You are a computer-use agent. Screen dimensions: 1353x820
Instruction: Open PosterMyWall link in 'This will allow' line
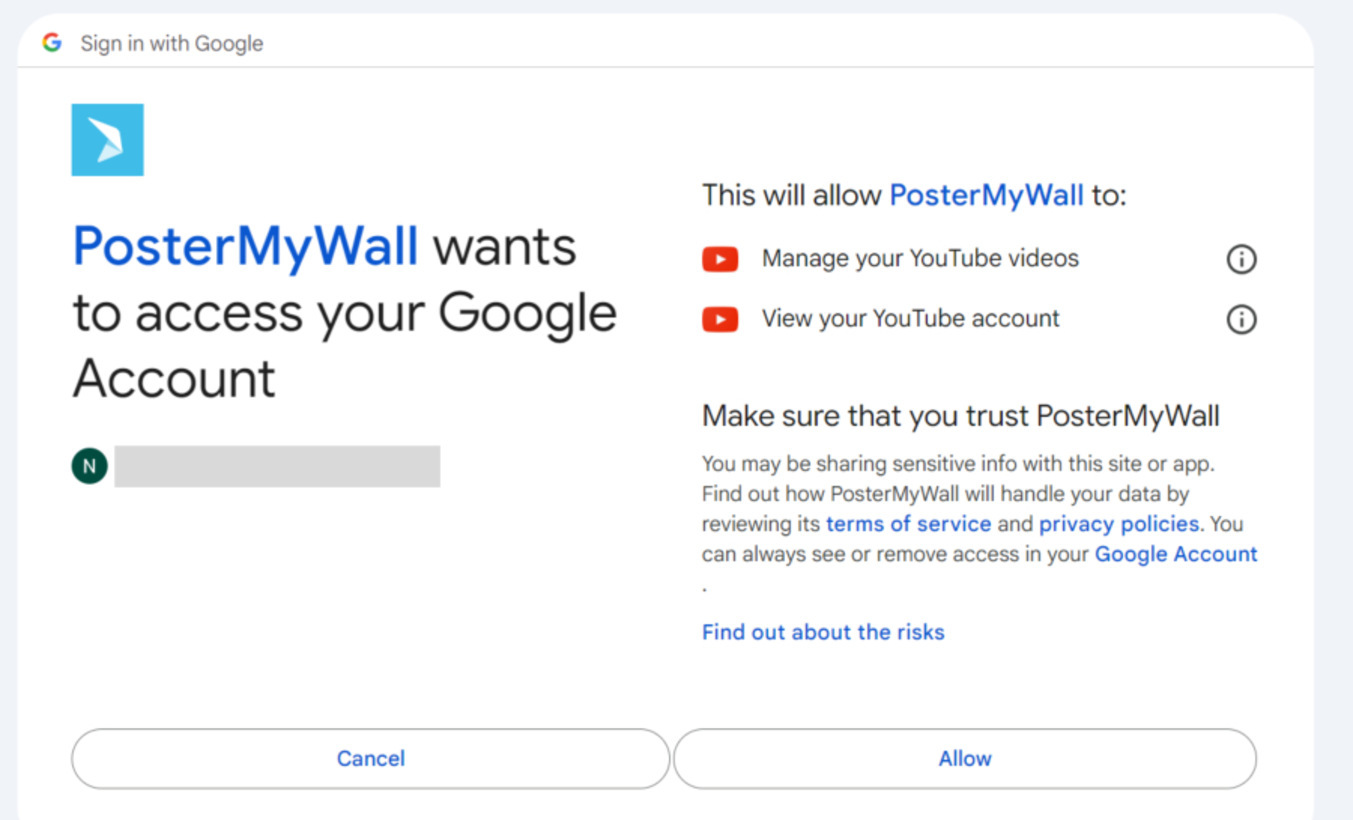(x=986, y=195)
